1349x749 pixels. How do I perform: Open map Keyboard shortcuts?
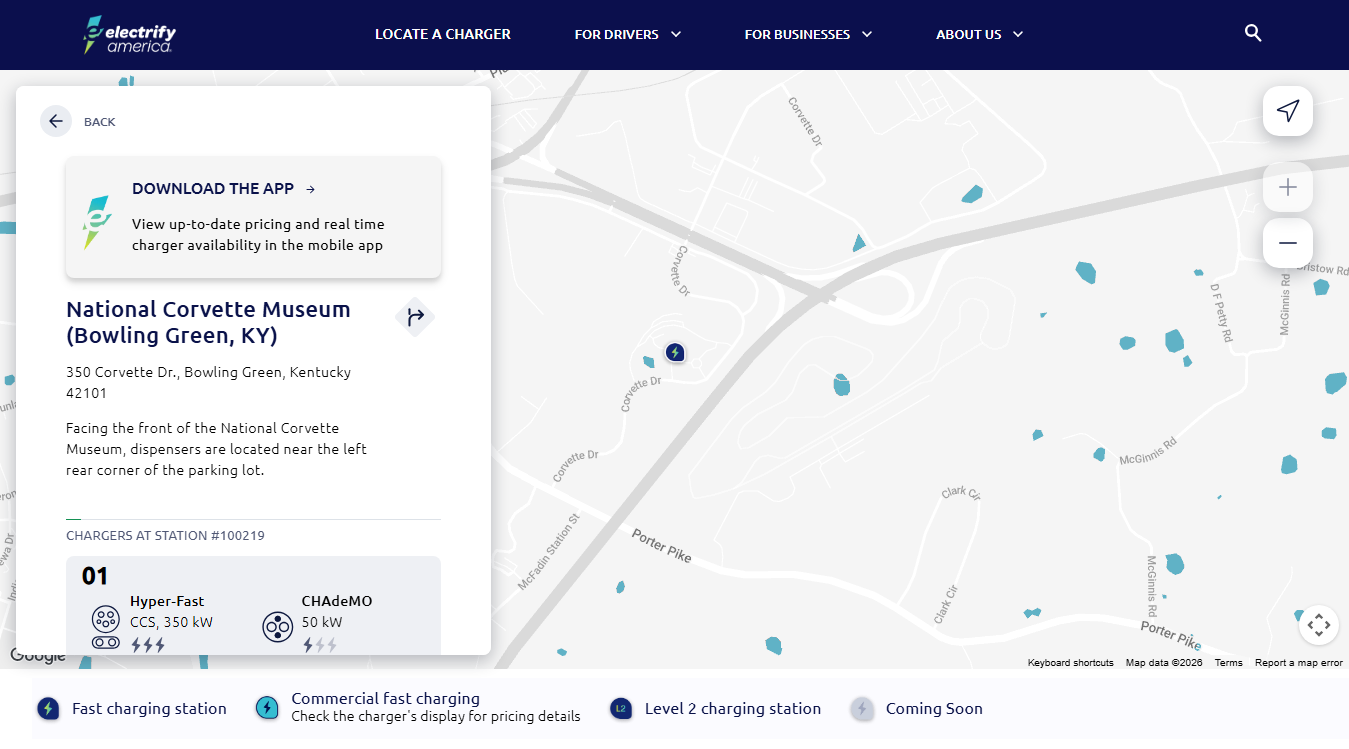[1070, 663]
